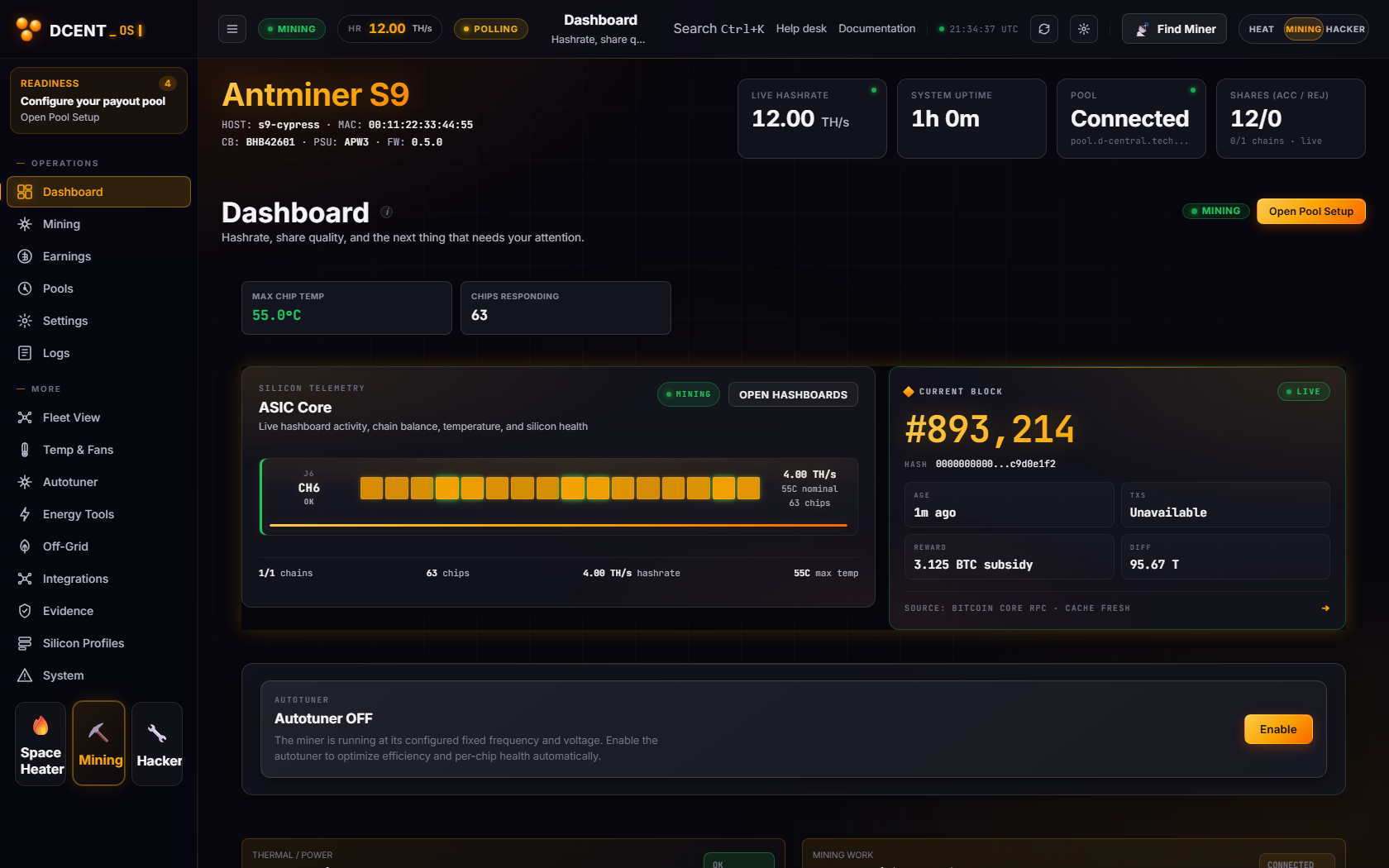The height and width of the screenshot is (868, 1389).
Task: Open Earnings in the sidebar
Action: point(98,256)
